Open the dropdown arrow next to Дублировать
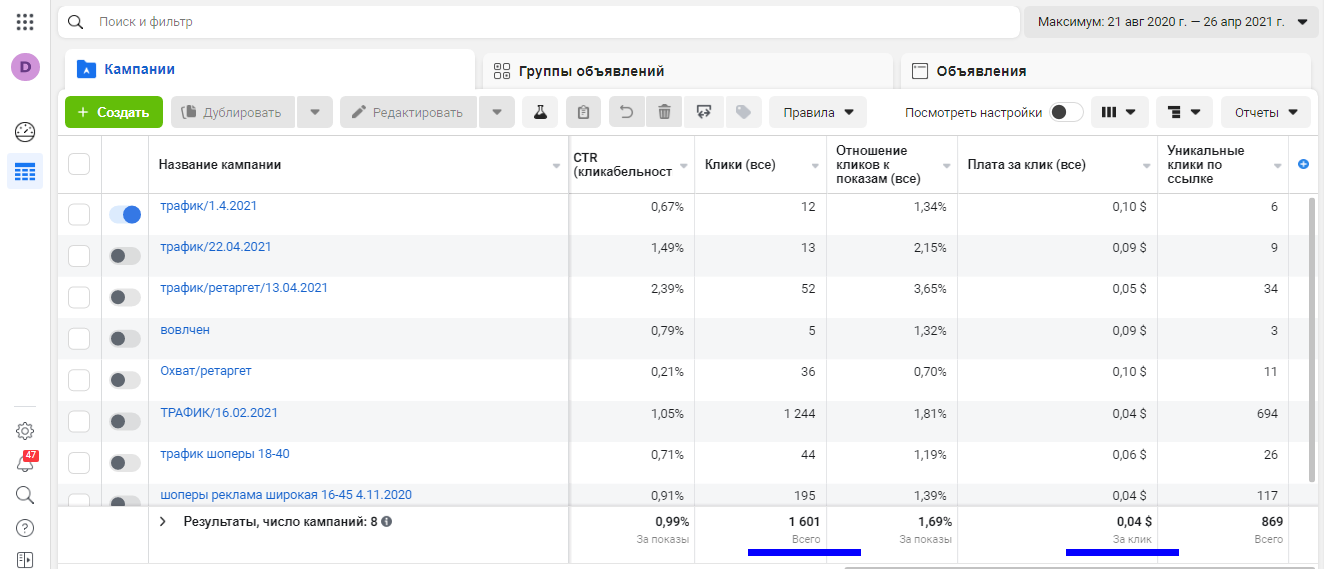The width and height of the screenshot is (1324, 569). click(x=315, y=112)
